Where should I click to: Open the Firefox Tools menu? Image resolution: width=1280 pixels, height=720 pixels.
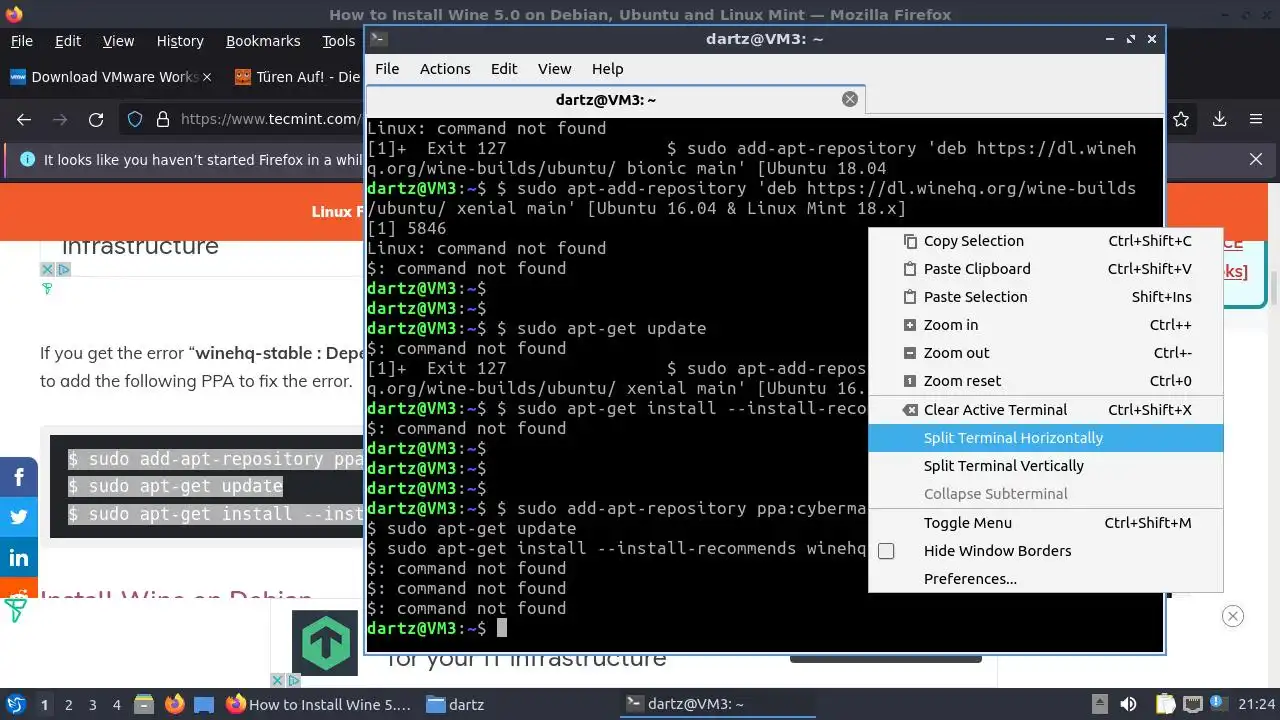(338, 41)
